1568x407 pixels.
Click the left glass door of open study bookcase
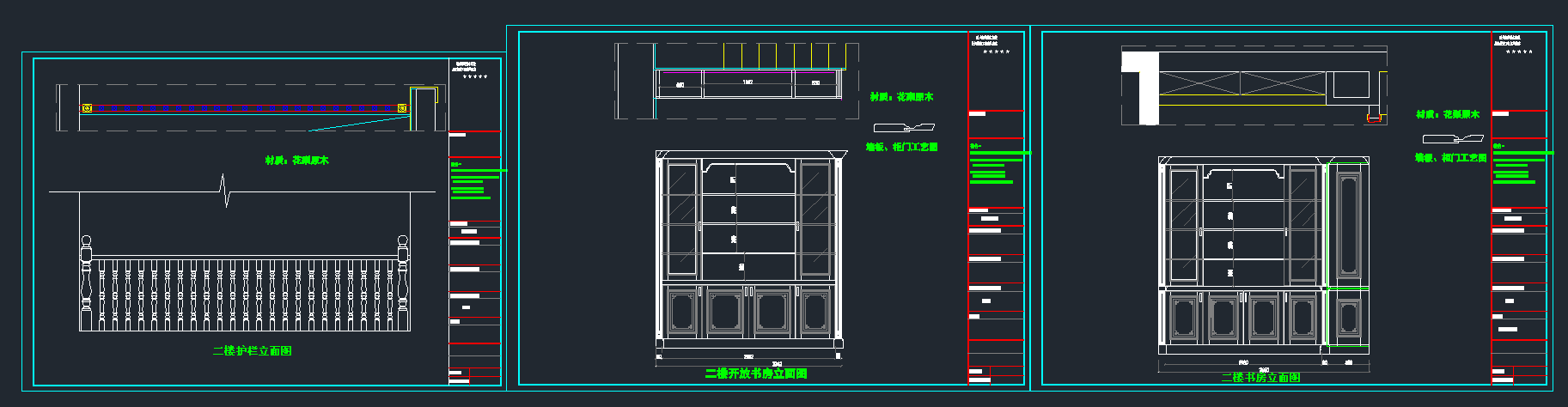(x=681, y=219)
